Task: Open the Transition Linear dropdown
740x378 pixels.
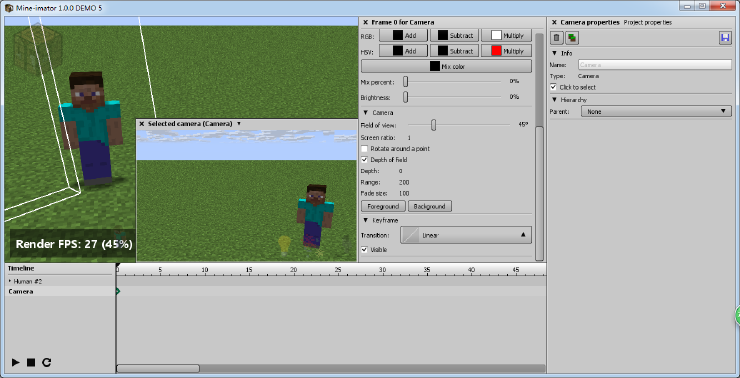Action: (465, 235)
